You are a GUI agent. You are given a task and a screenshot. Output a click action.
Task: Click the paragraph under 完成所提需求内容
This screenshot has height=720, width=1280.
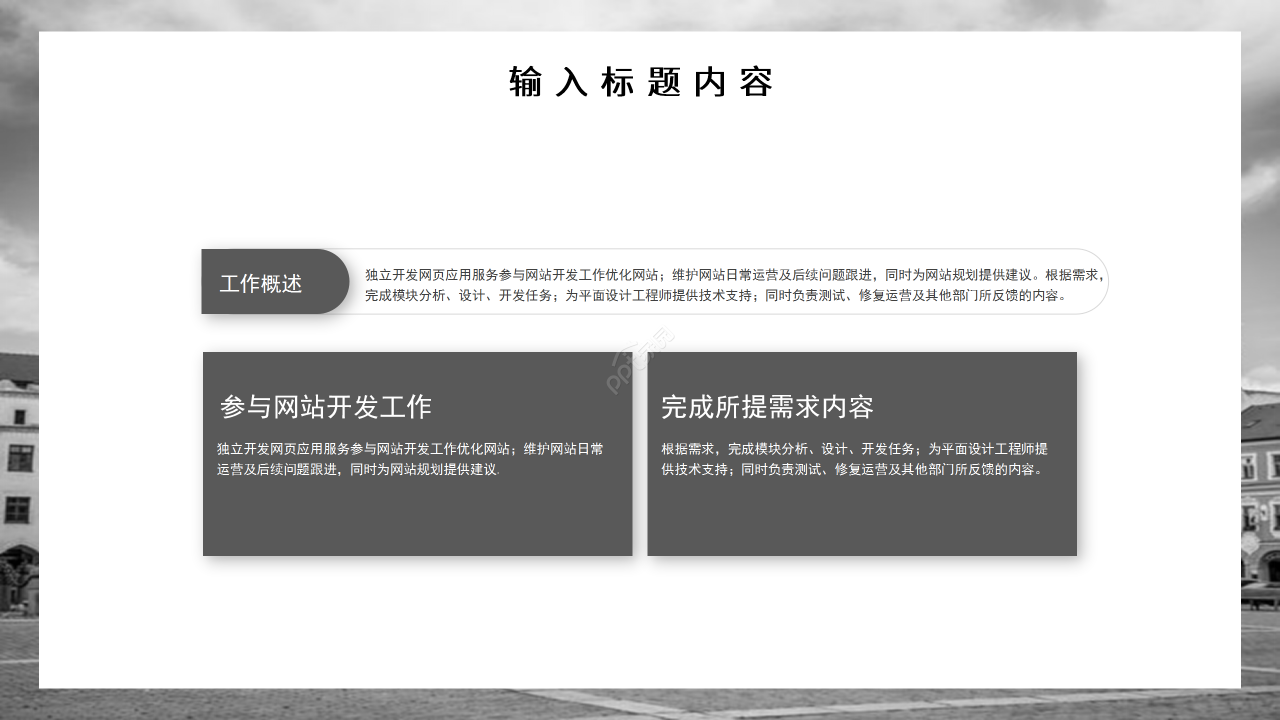point(856,459)
